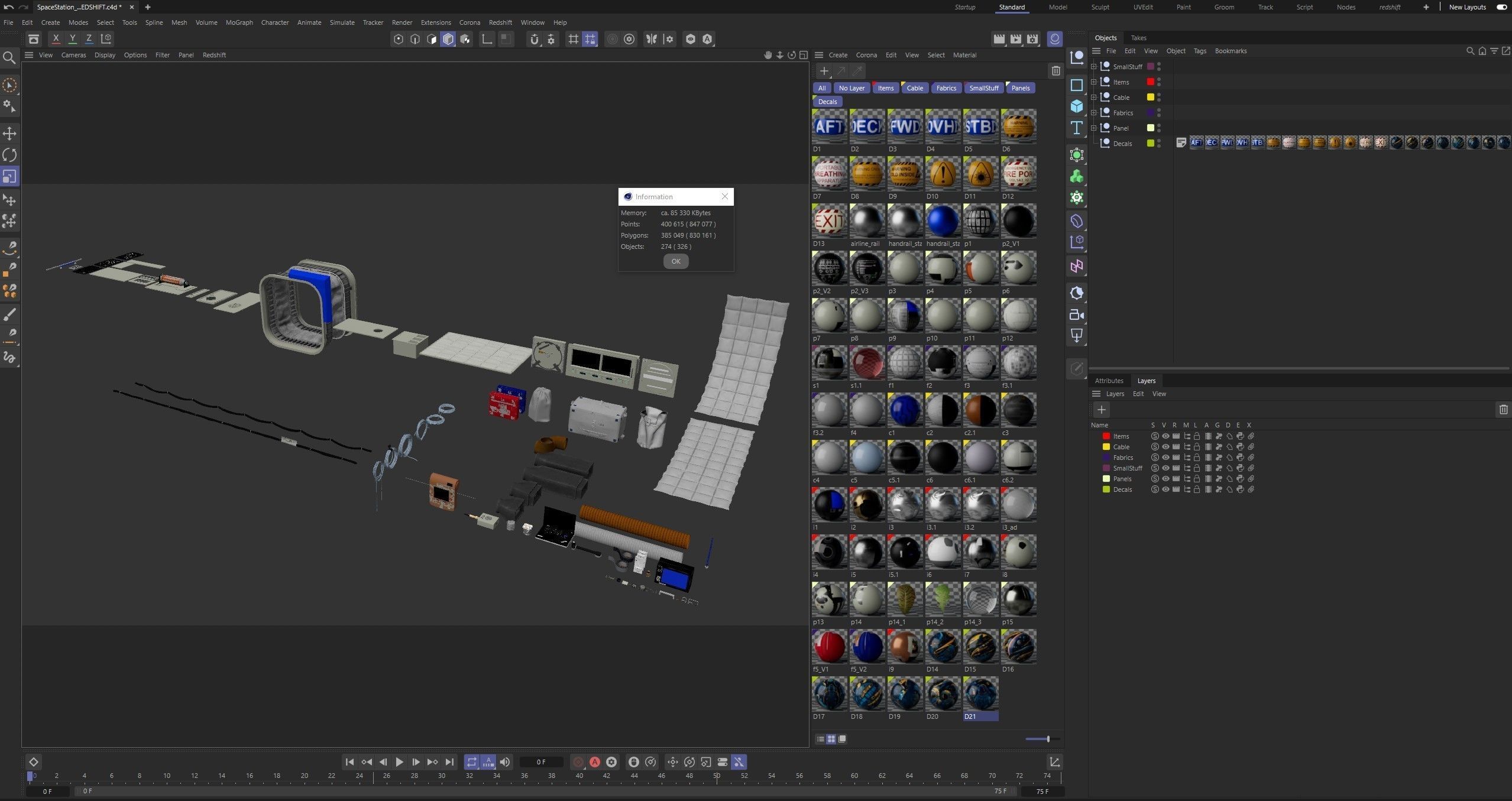1512x801 pixels.
Task: Select the D21 material thumbnail
Action: tap(980, 696)
